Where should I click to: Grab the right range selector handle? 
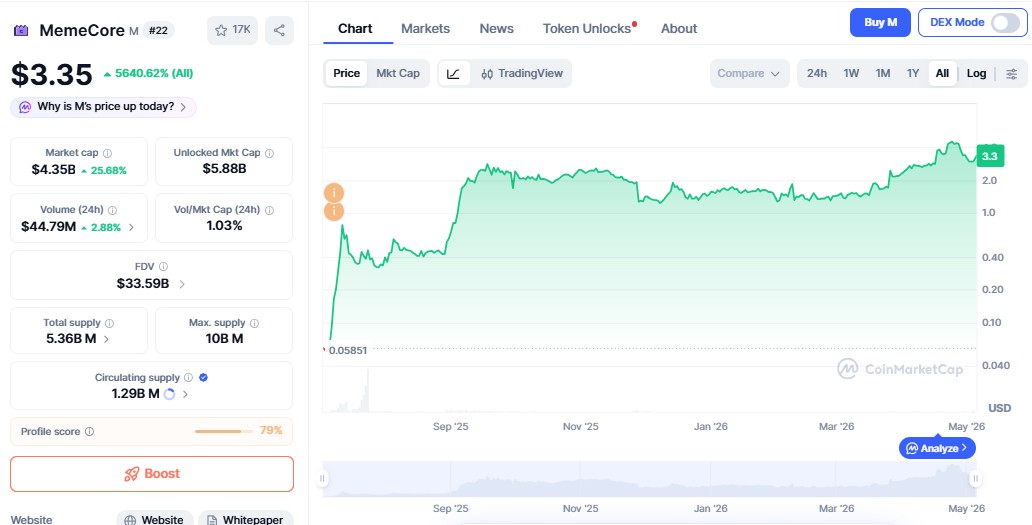click(x=975, y=478)
